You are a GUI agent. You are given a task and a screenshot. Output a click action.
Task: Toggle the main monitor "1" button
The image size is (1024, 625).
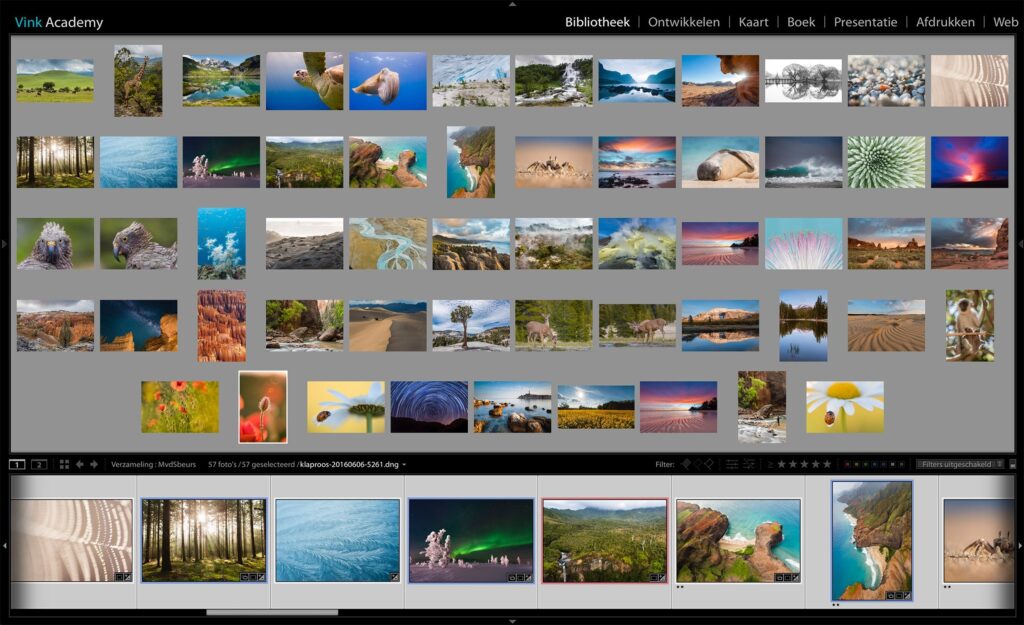(16, 465)
